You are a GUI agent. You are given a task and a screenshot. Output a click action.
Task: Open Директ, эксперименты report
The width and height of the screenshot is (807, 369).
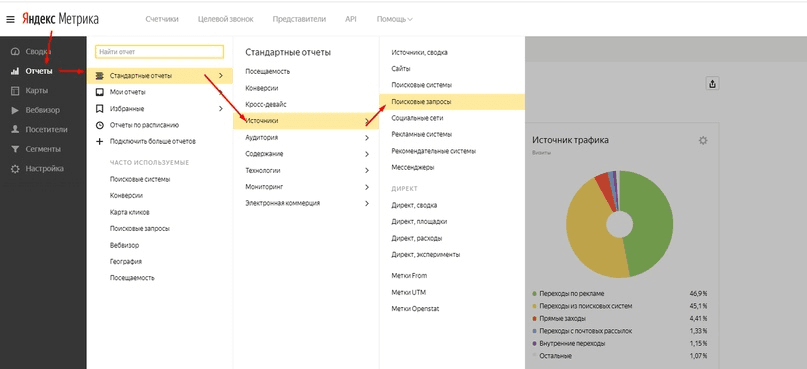(x=426, y=255)
